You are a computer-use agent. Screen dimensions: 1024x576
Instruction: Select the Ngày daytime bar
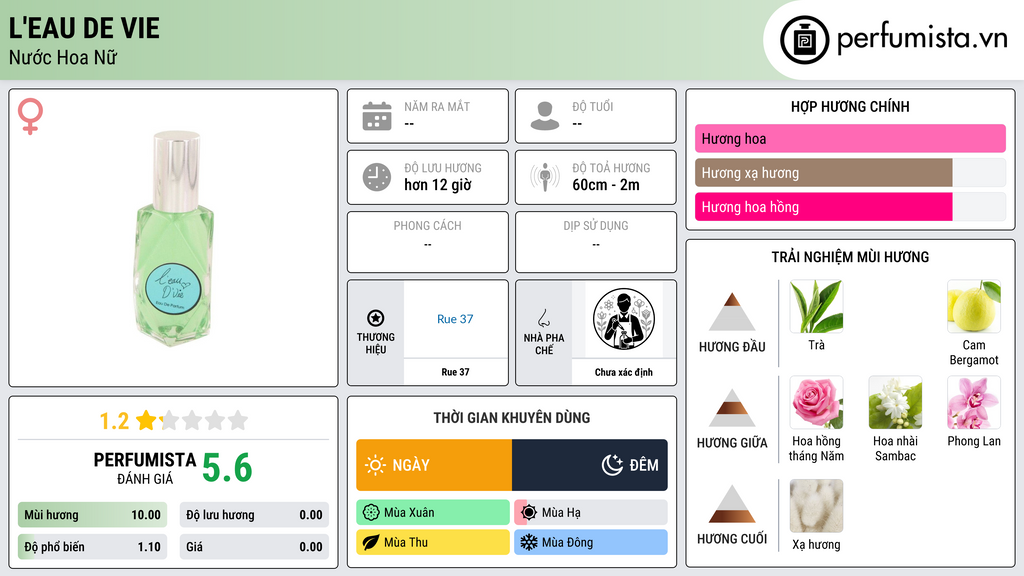[434, 465]
